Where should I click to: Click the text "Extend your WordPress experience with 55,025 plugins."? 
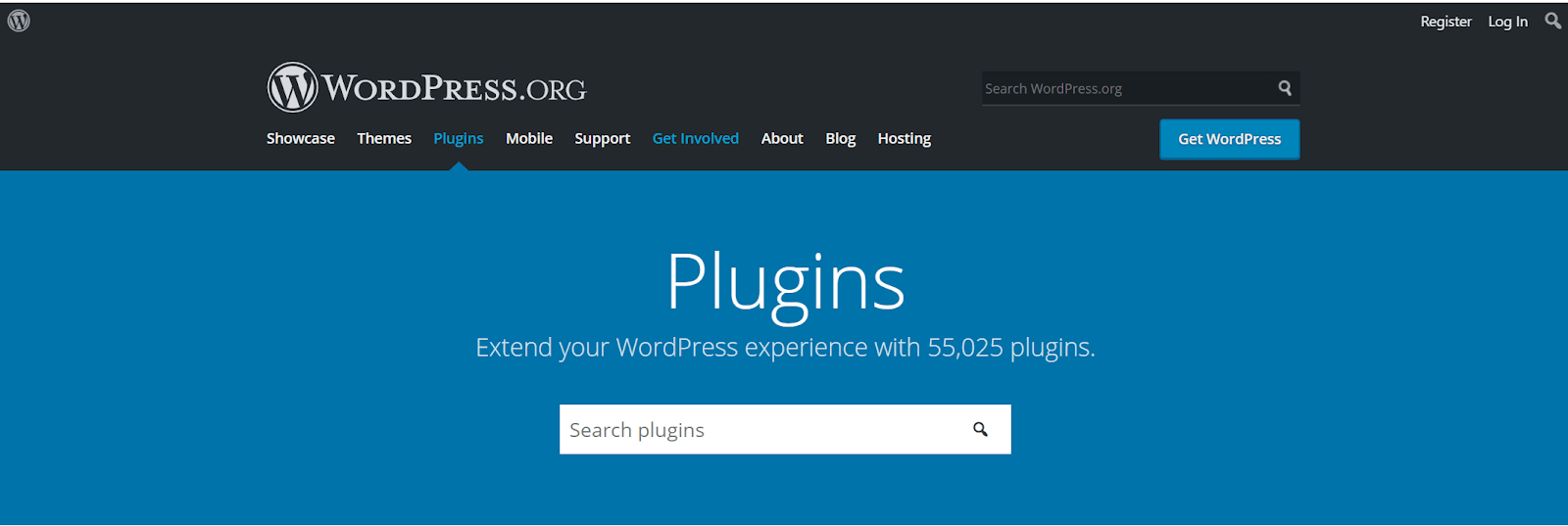(785, 348)
